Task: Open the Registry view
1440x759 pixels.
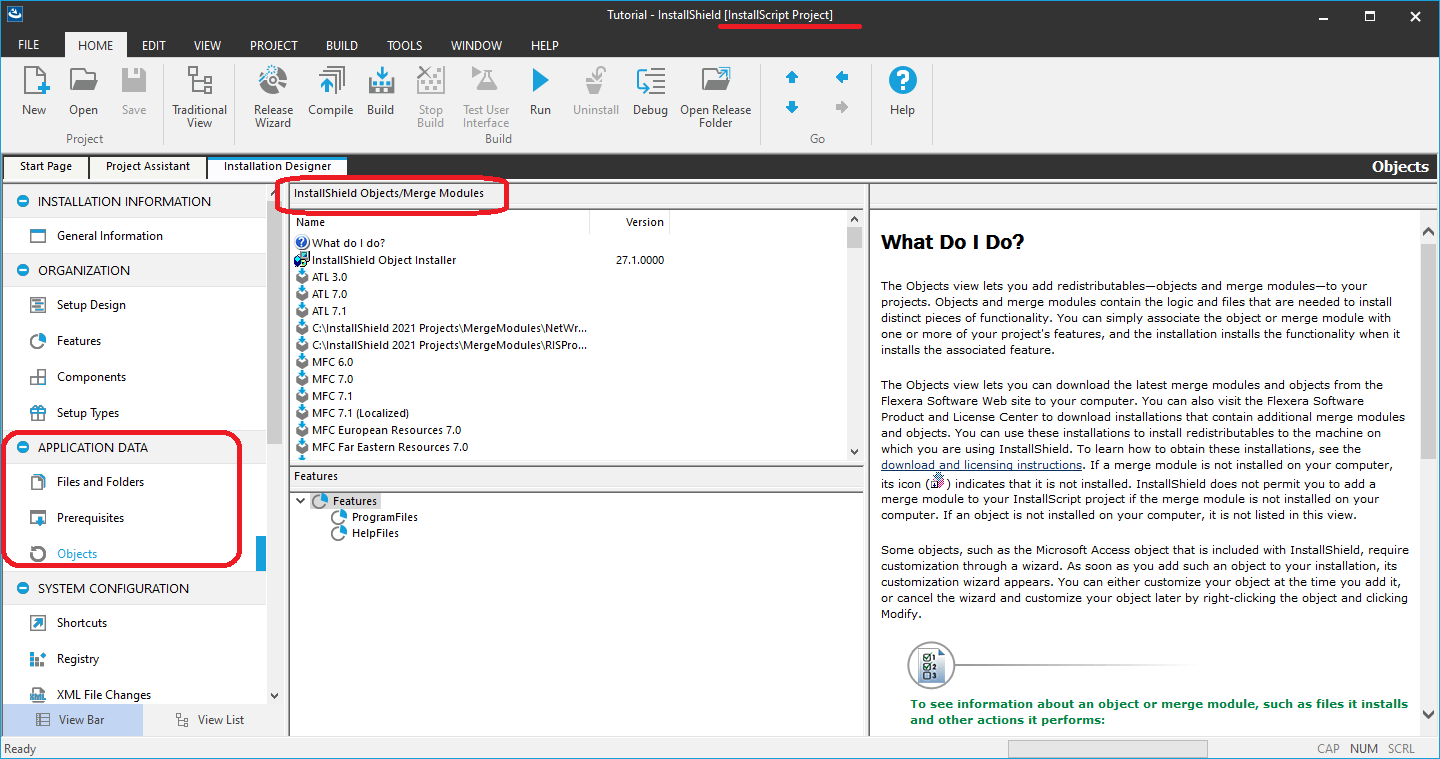Action: [x=78, y=659]
